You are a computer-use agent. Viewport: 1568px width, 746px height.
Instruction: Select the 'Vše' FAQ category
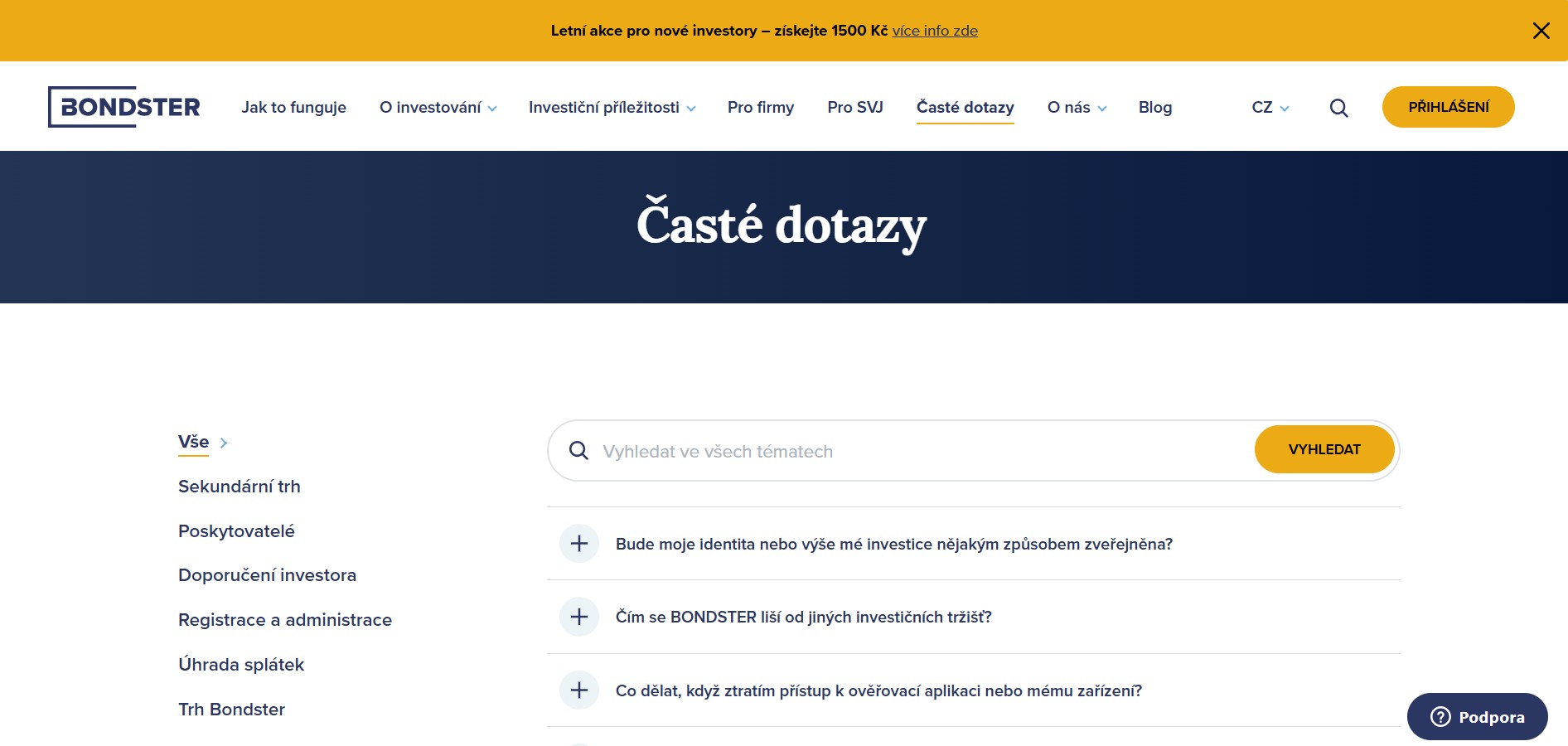(194, 442)
